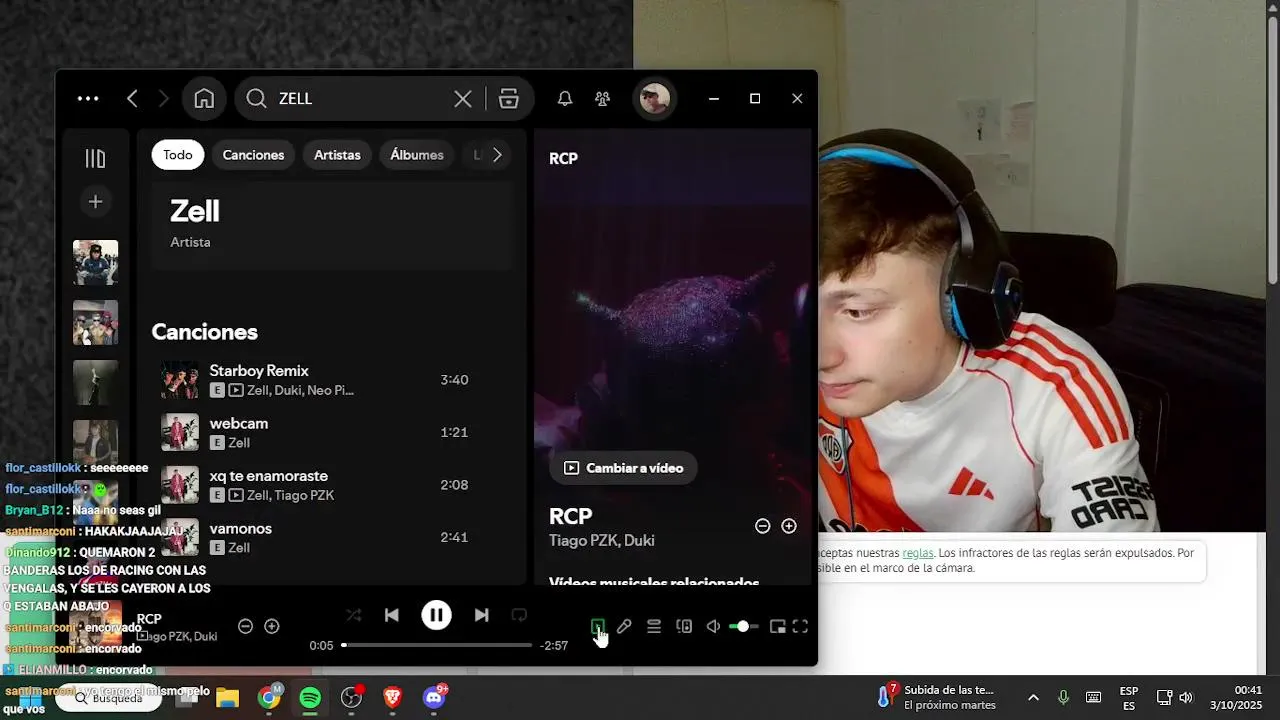
Task: Click the search magnifier icon
Action: pos(256,98)
